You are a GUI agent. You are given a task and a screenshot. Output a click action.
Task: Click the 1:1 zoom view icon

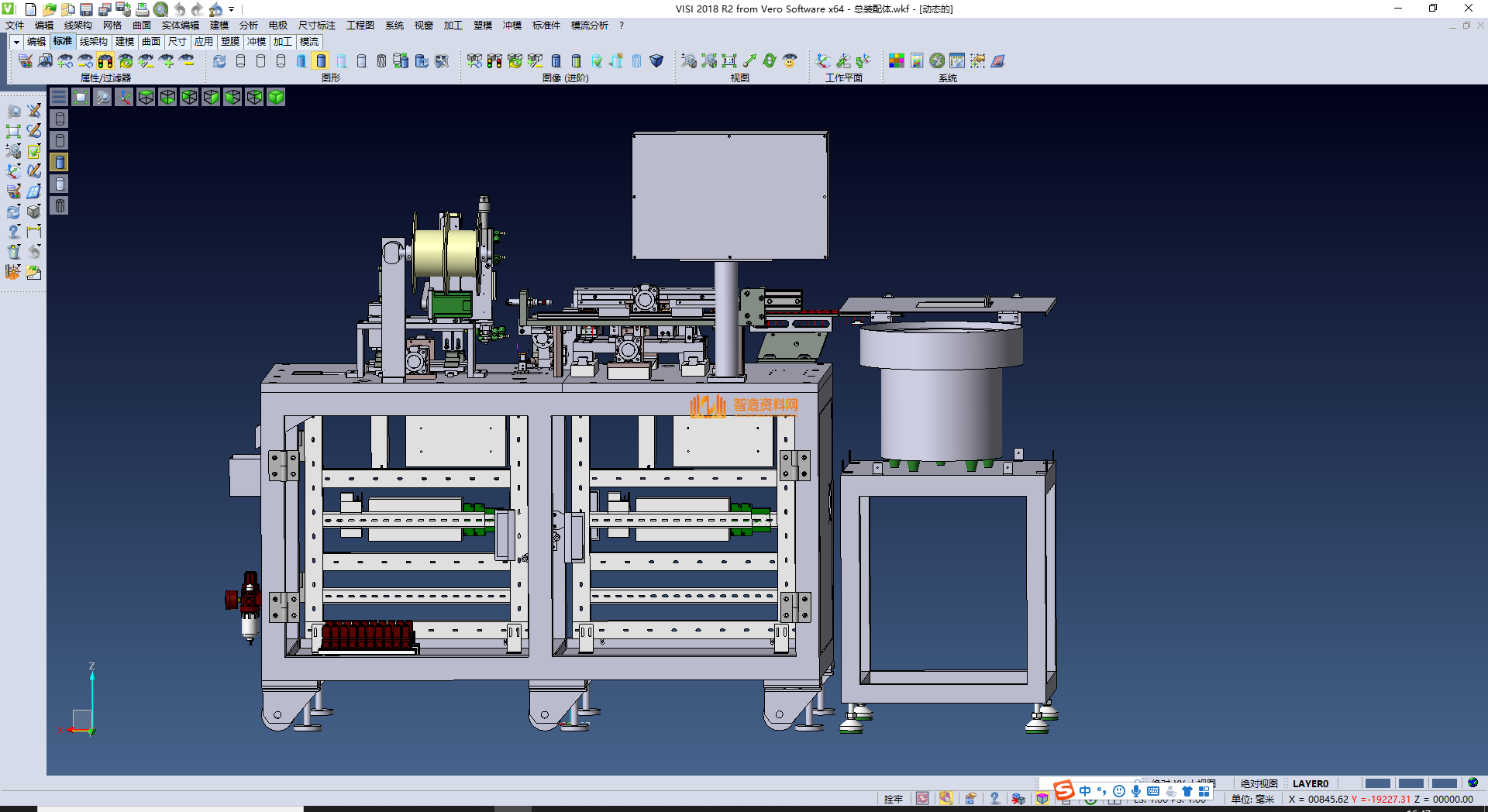click(x=729, y=60)
